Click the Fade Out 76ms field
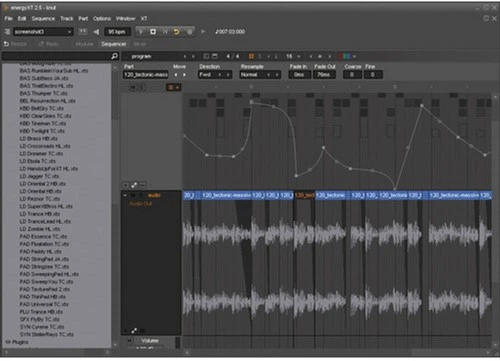Image resolution: width=500 pixels, height=361 pixels. [x=324, y=75]
